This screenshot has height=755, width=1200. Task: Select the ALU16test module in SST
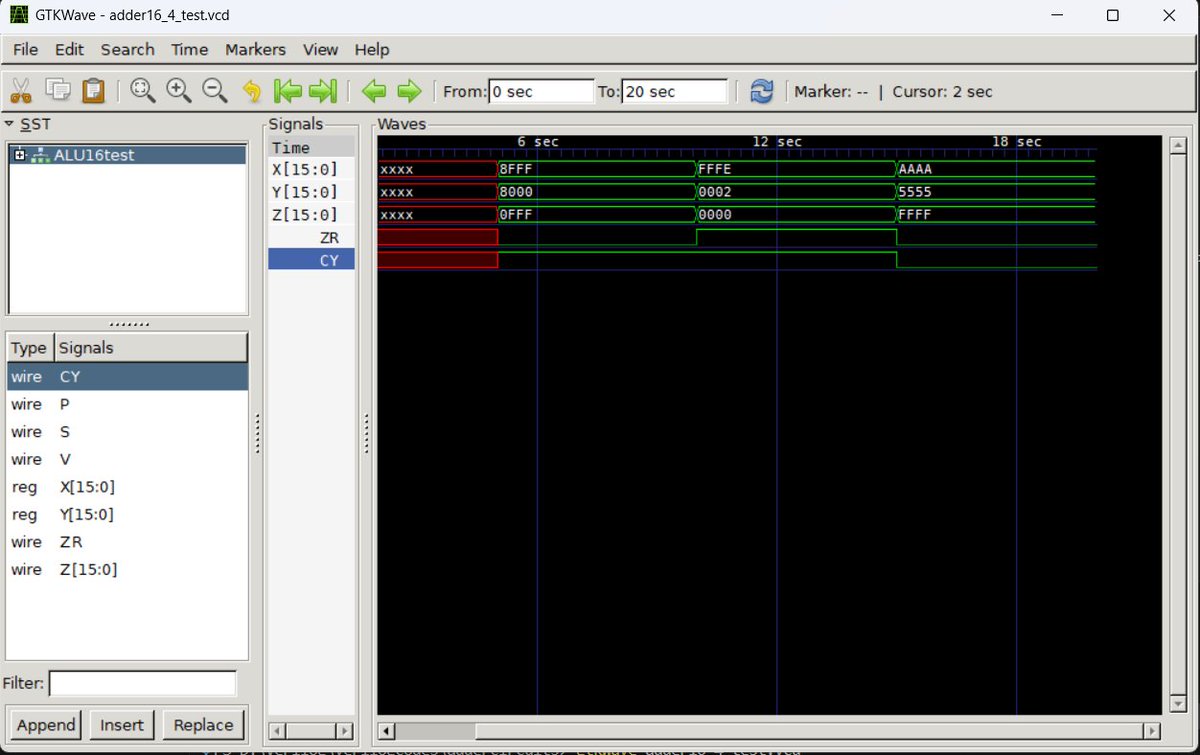(127, 155)
